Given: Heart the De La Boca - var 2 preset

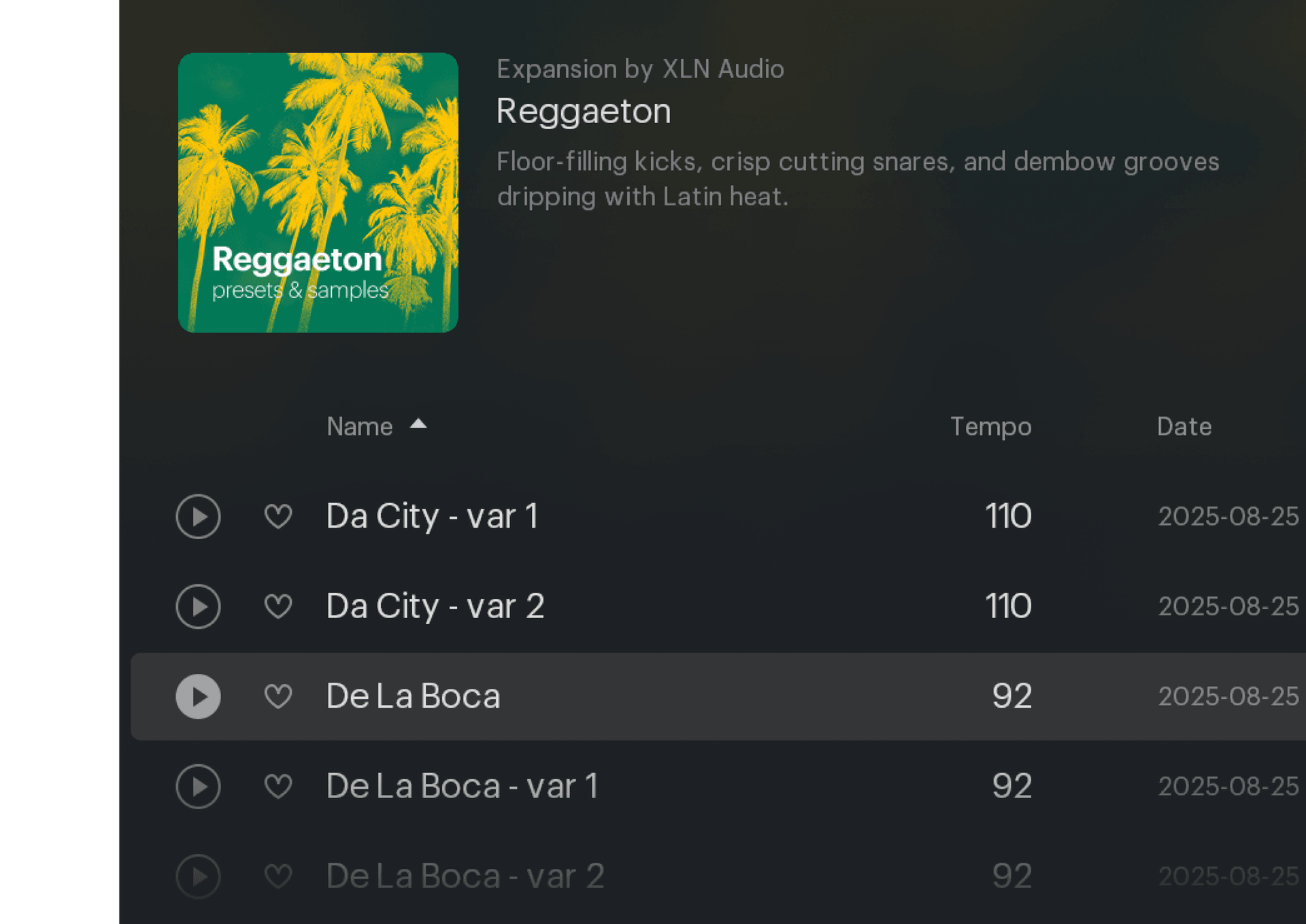Looking at the screenshot, I should [278, 876].
